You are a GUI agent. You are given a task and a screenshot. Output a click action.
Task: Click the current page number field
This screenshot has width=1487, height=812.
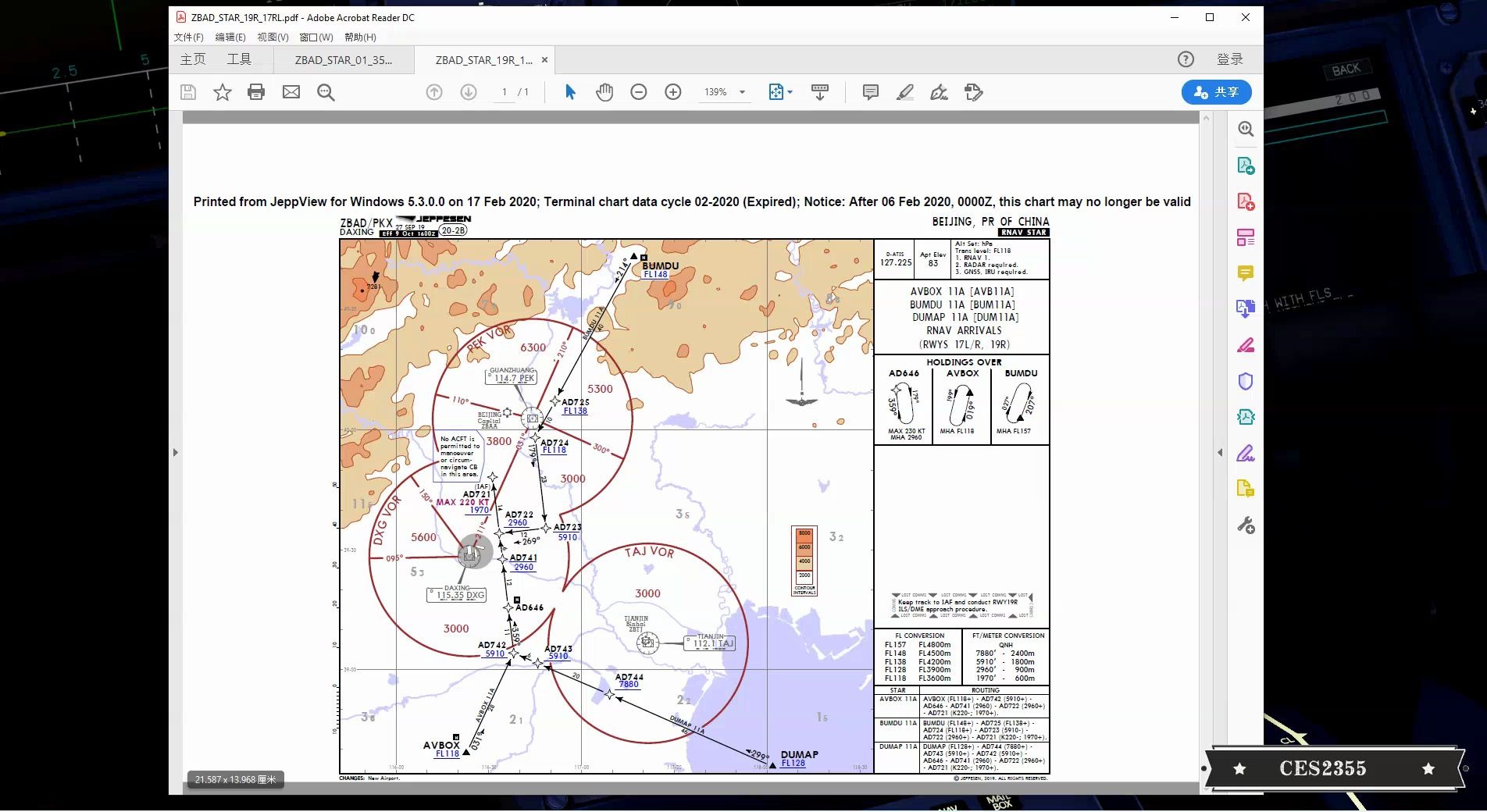(505, 92)
